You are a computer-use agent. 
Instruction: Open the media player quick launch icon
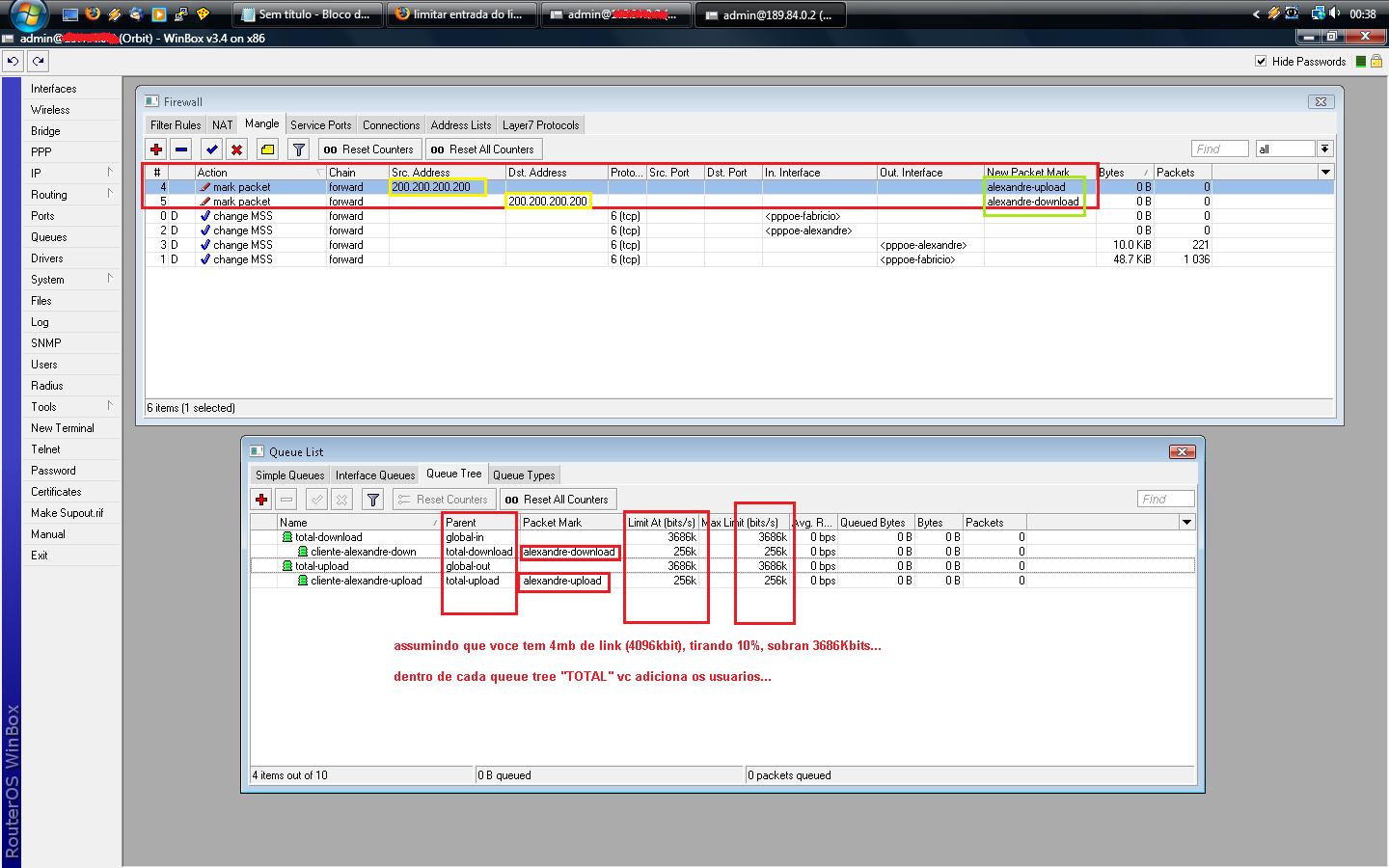159,14
